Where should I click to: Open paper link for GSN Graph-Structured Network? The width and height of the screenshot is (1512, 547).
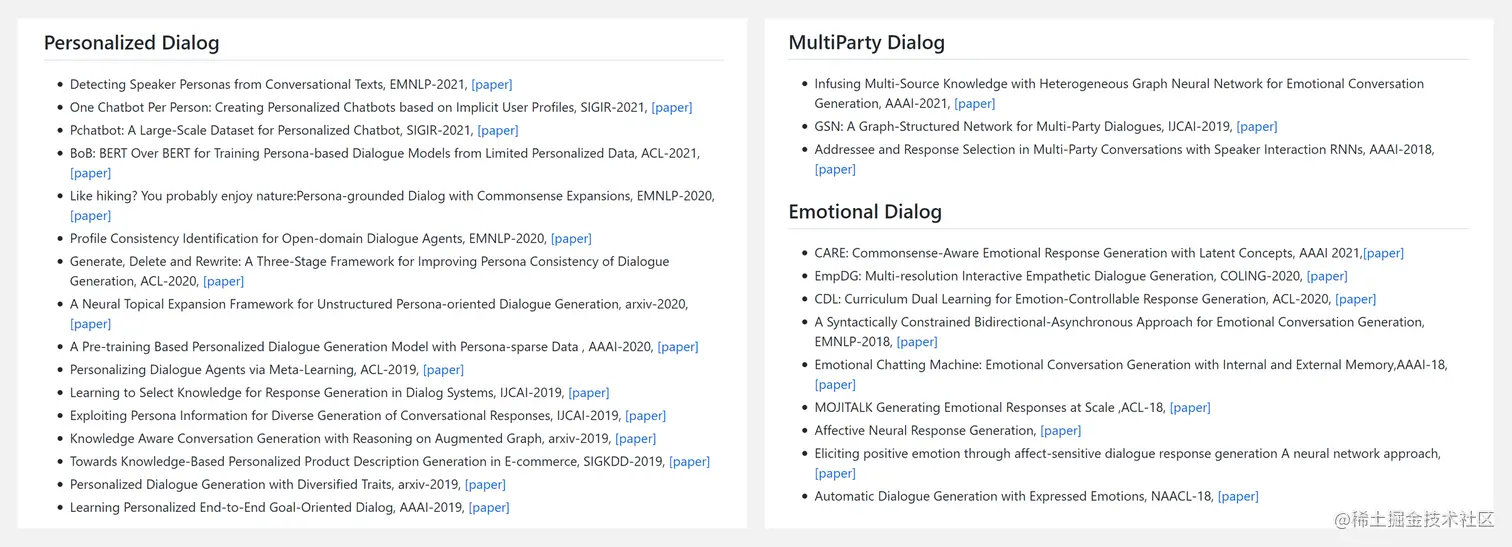1257,127
